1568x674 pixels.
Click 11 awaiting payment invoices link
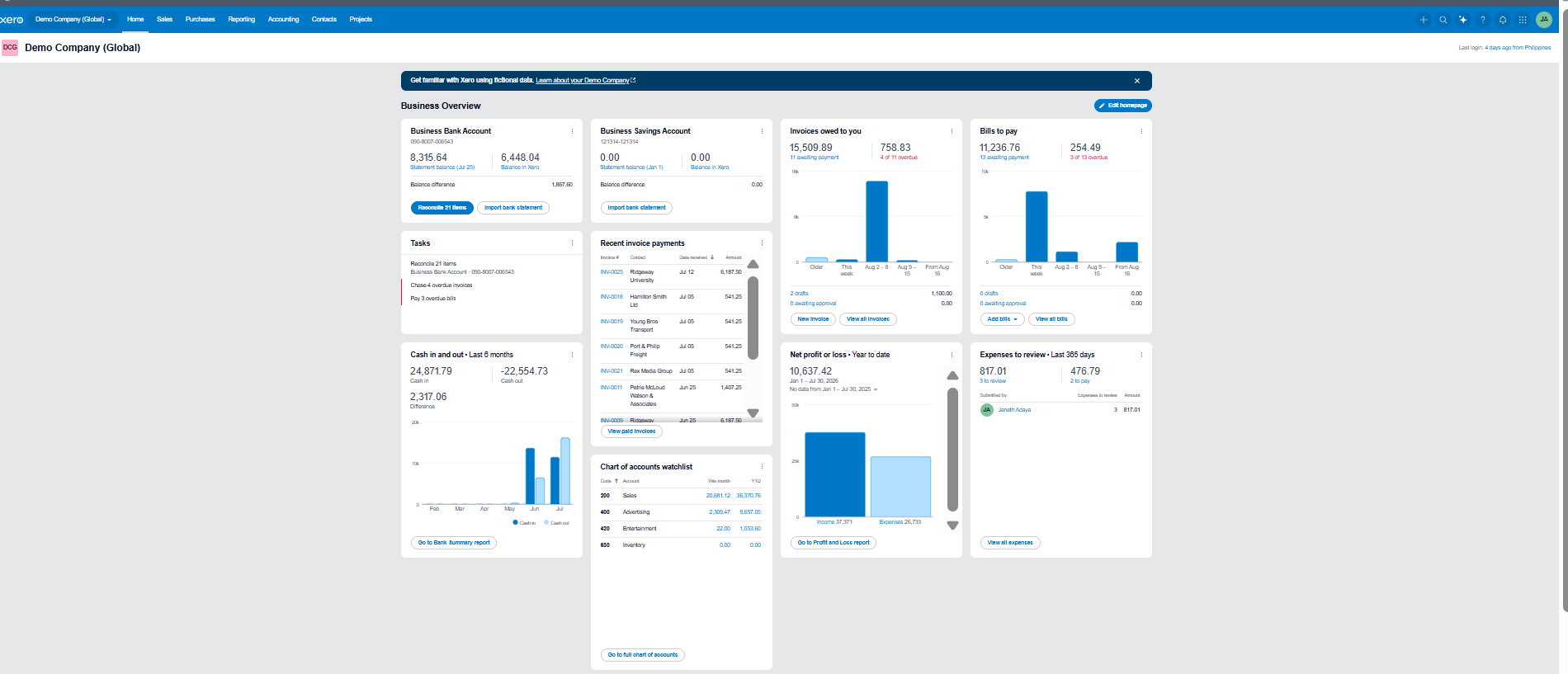tap(814, 158)
